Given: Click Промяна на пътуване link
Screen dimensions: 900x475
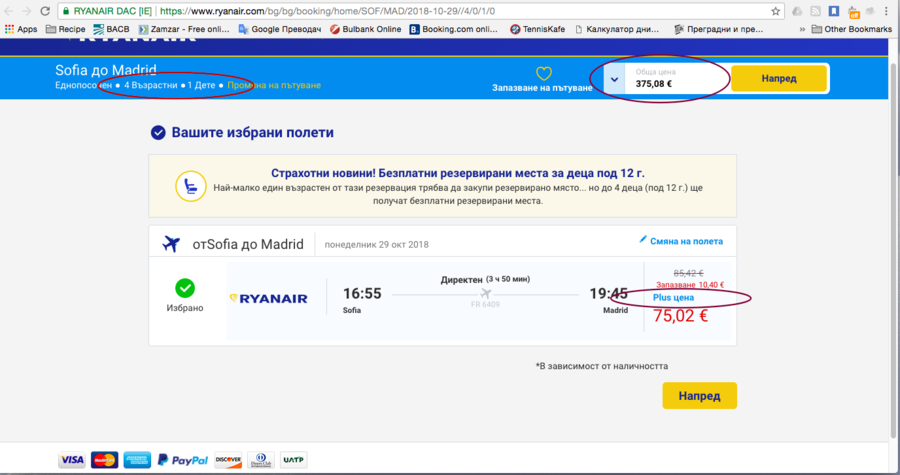Looking at the screenshot, I should tap(274, 85).
